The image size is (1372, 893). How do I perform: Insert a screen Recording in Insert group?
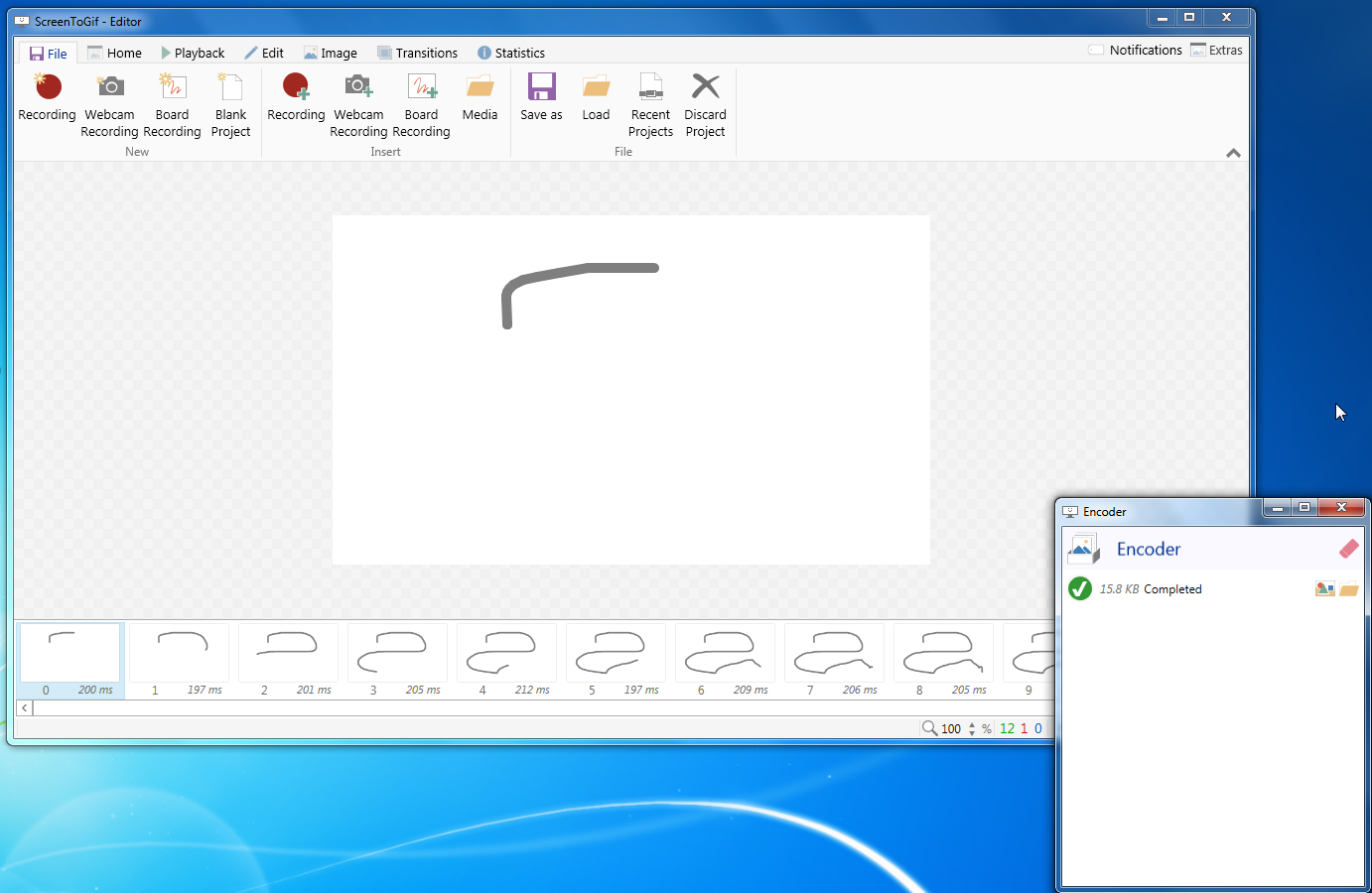pos(296,98)
